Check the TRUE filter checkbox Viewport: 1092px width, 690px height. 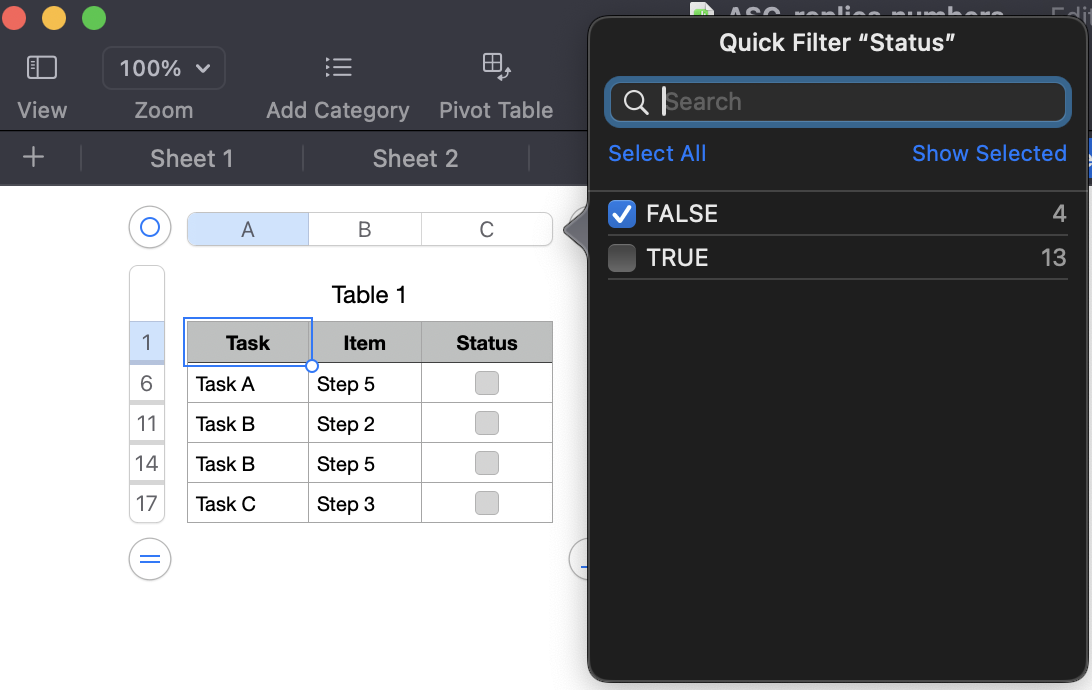622,258
